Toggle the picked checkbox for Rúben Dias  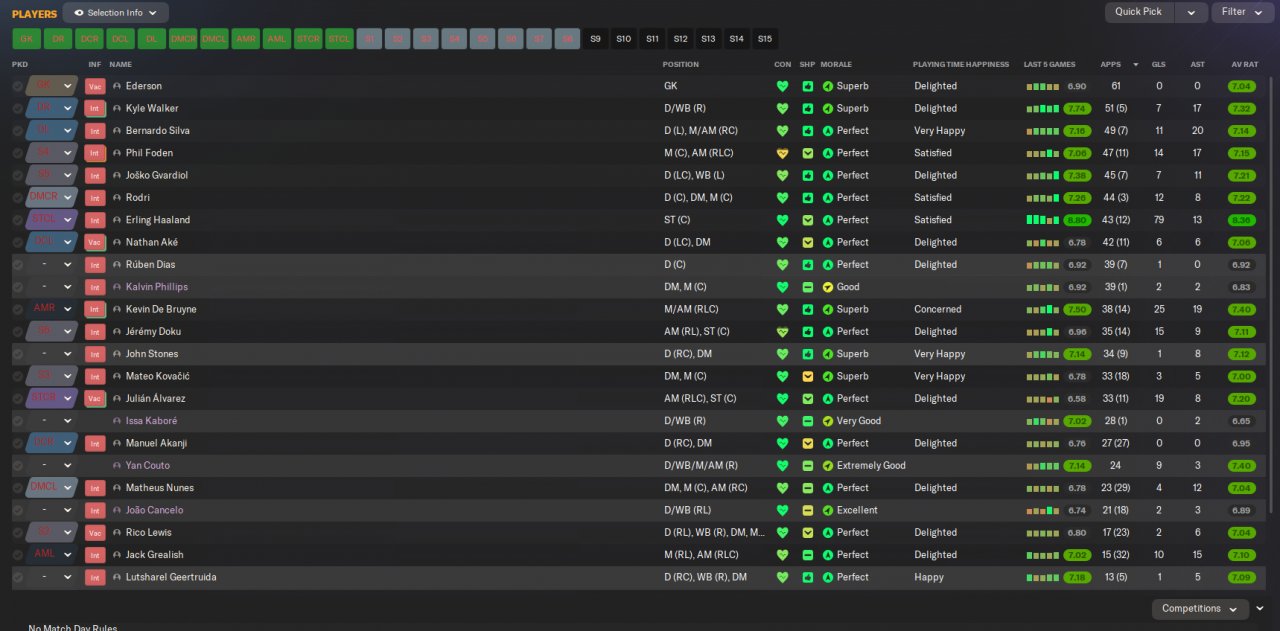(17, 265)
